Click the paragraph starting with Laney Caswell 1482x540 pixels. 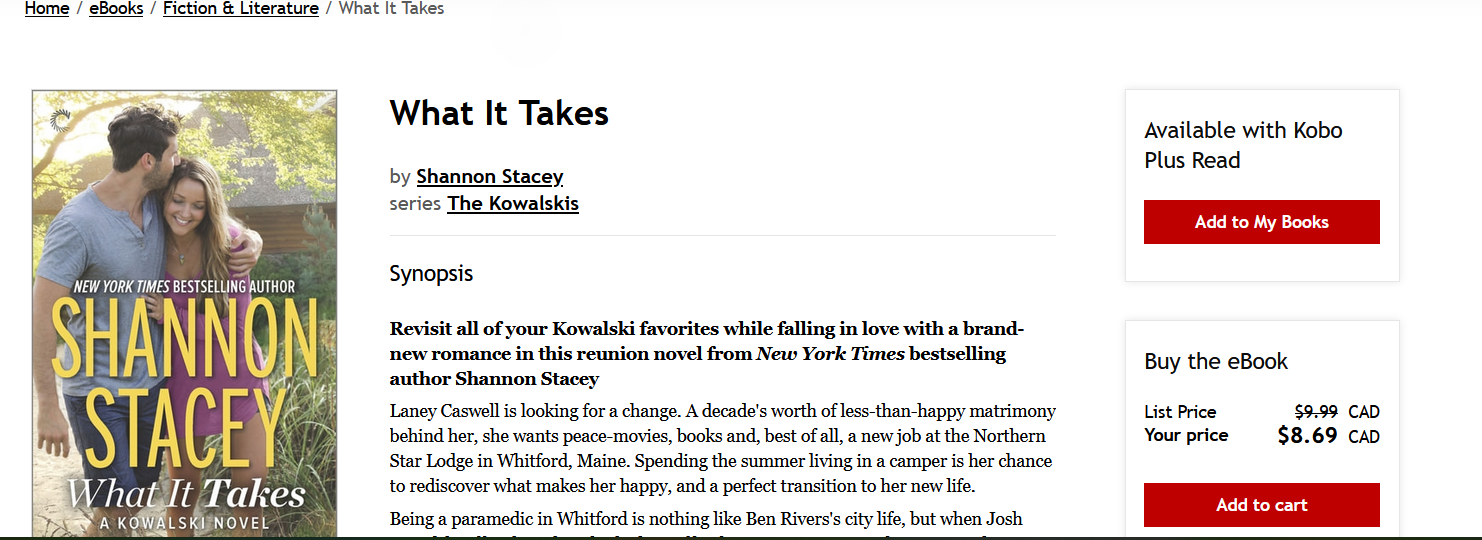click(x=722, y=449)
